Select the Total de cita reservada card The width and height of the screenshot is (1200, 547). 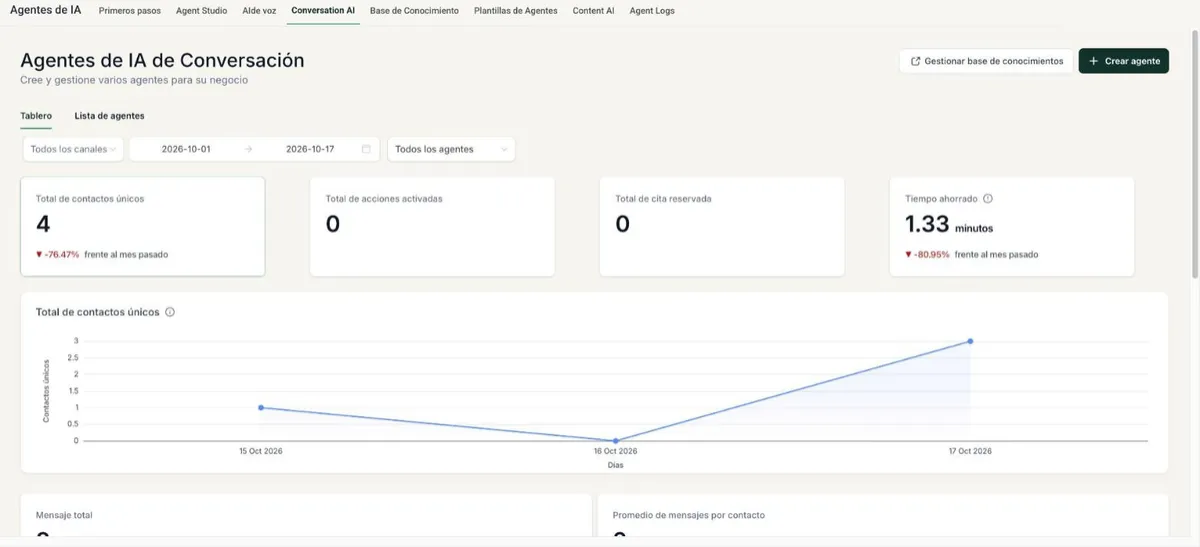point(722,226)
